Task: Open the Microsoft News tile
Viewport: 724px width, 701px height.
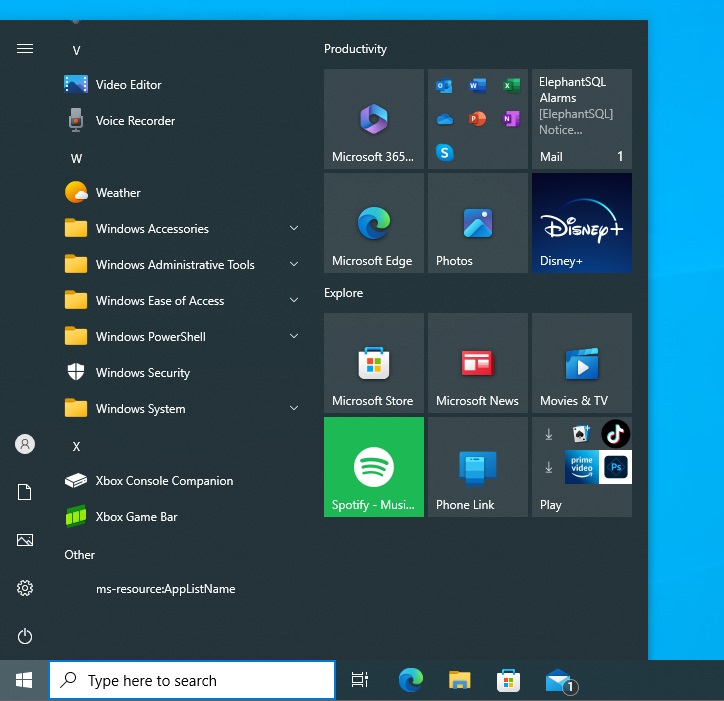Action: click(x=478, y=363)
